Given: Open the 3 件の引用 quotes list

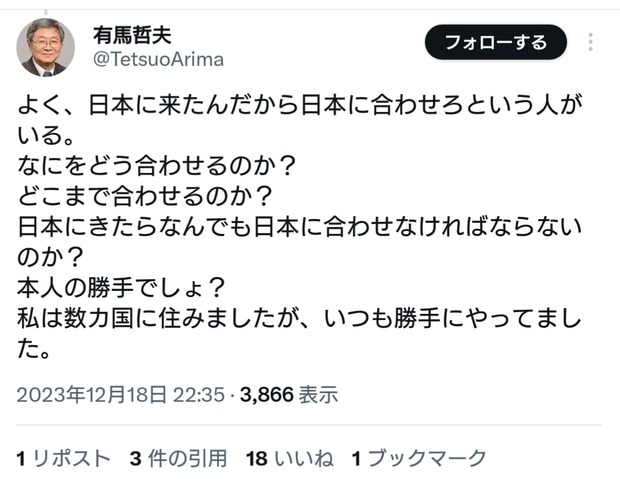Looking at the screenshot, I should pos(178,458).
